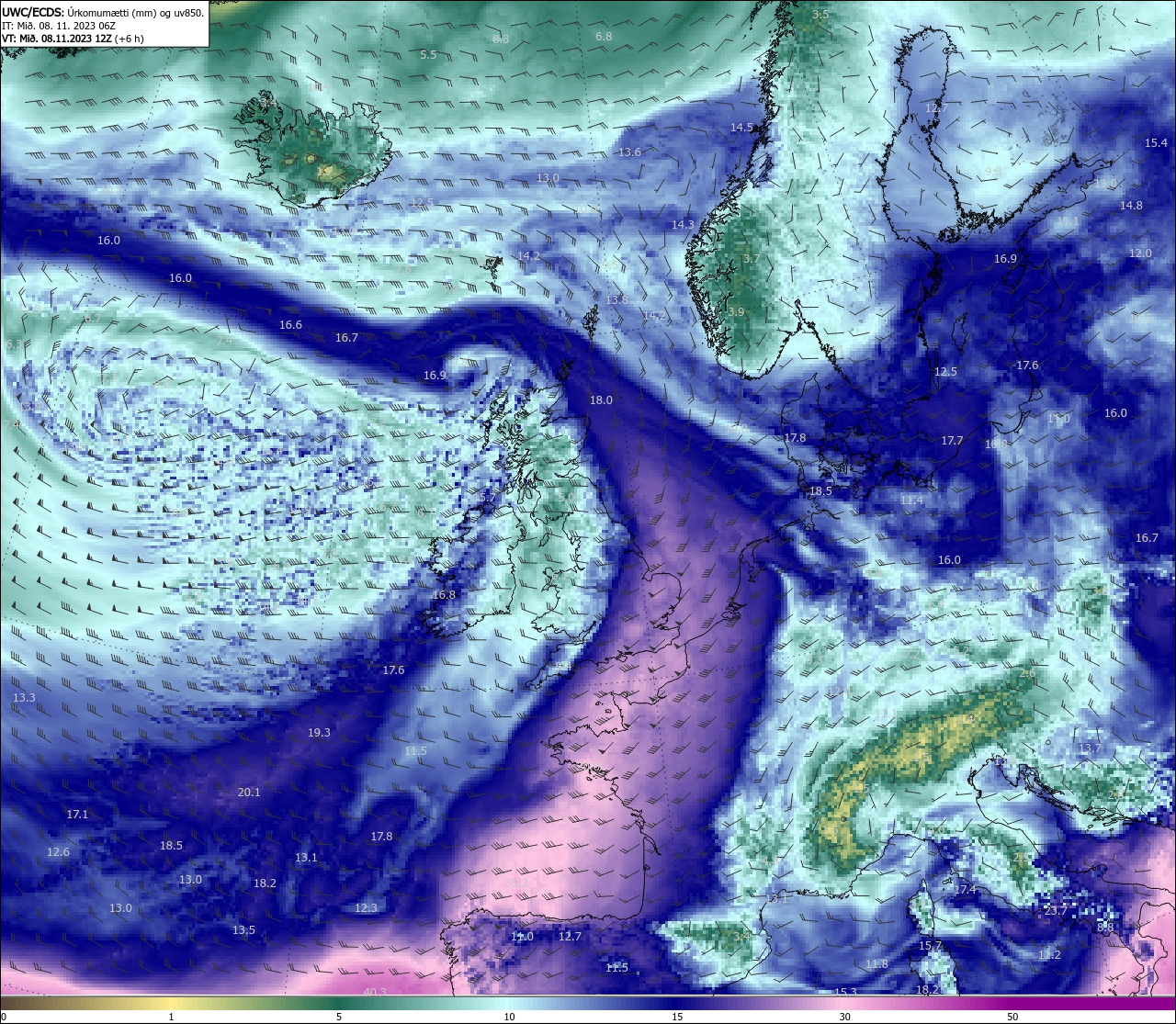This screenshot has height=1024, width=1176.
Task: Click the 11.8 value label in the Mediterranean
Action: tap(876, 964)
